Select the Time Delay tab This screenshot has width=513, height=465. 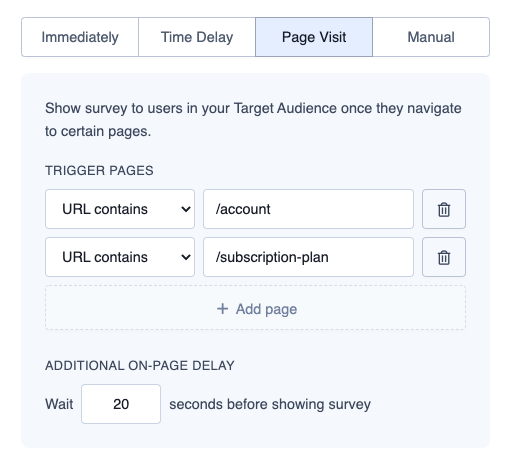click(197, 37)
